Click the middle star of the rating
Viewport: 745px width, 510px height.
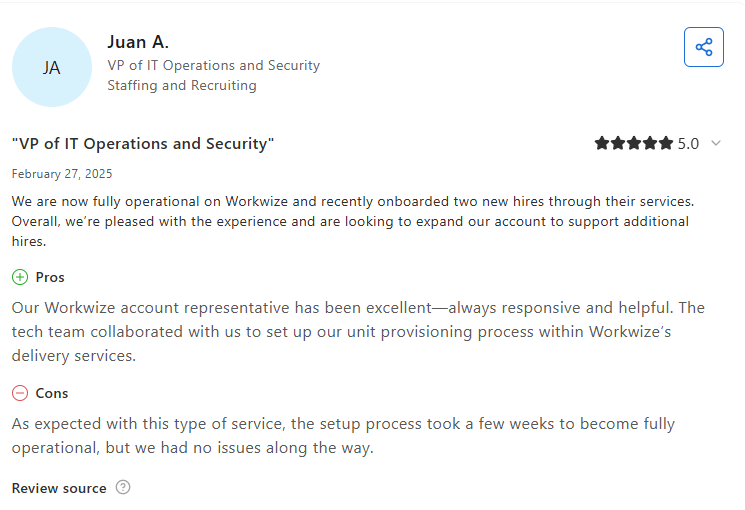(x=634, y=144)
